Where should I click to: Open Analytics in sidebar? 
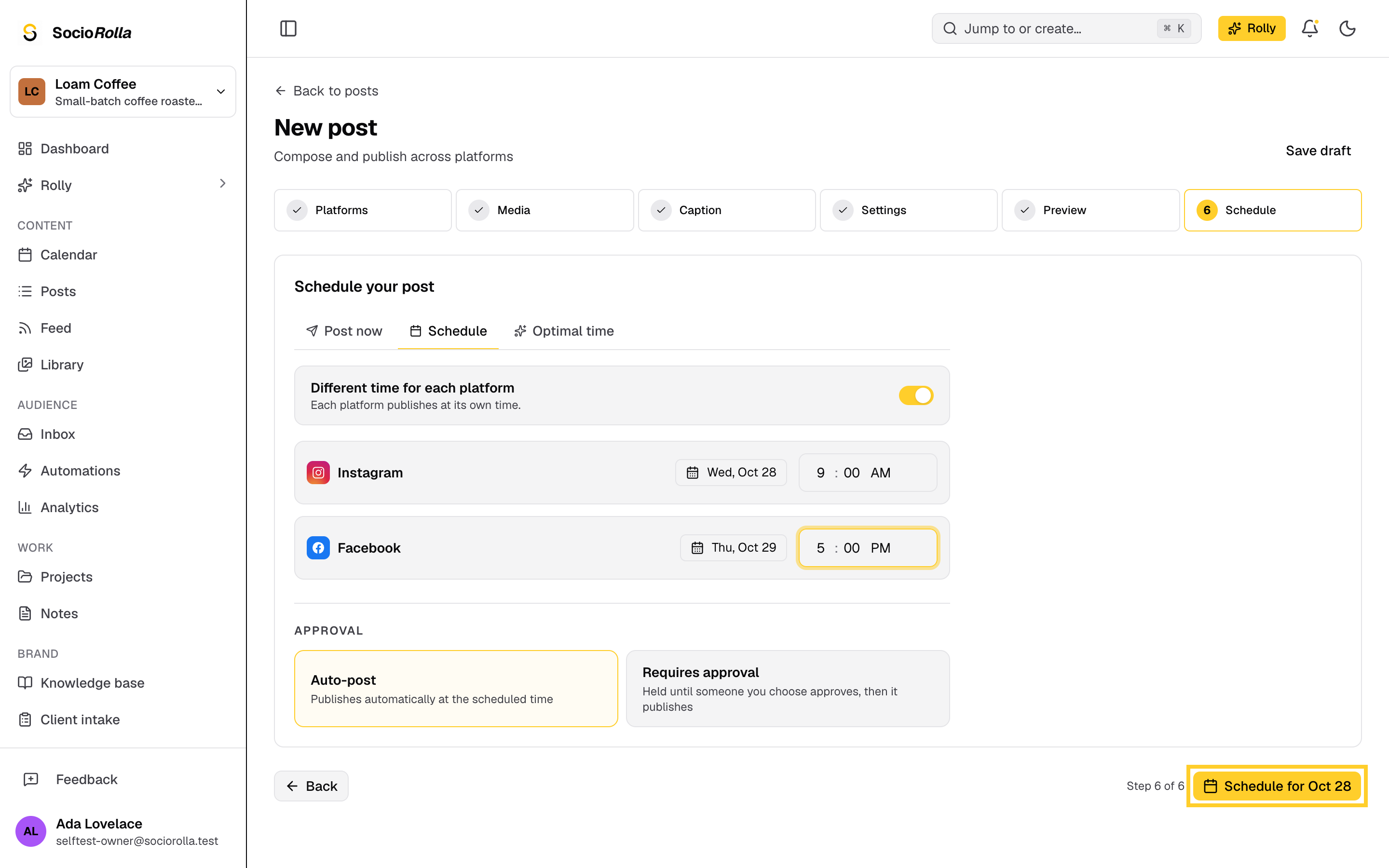[x=123, y=507]
